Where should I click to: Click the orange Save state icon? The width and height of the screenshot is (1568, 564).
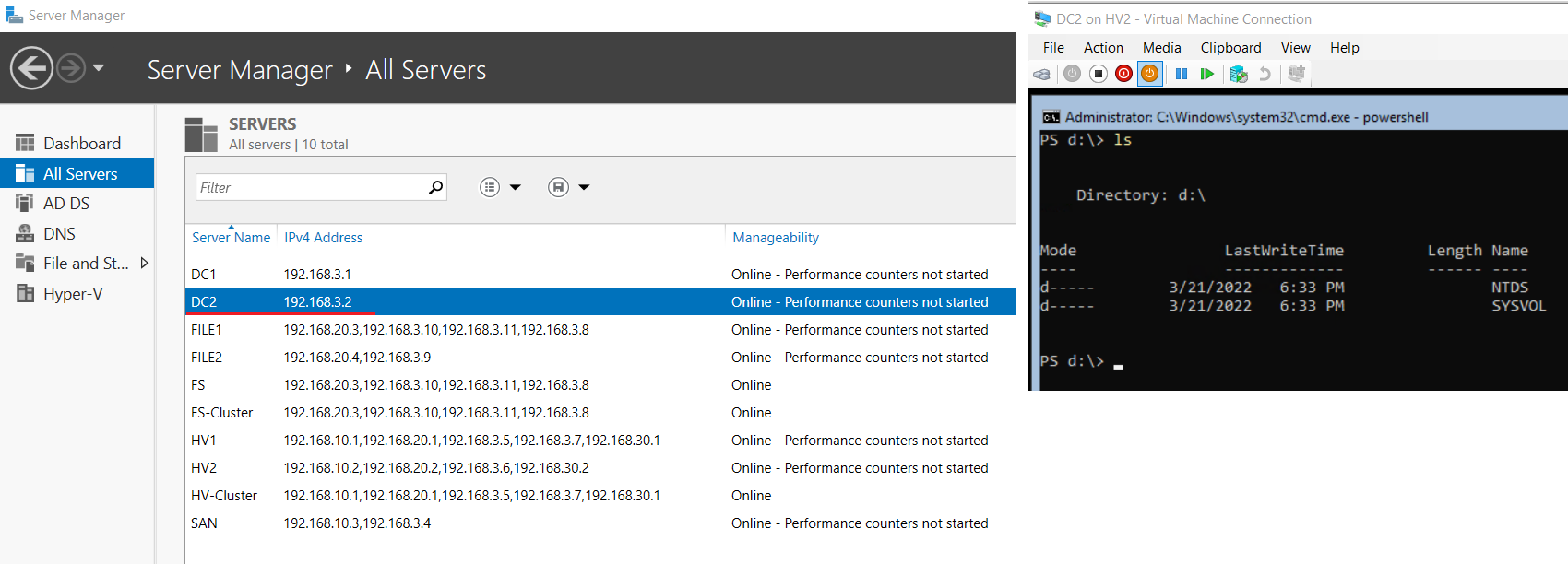pyautogui.click(x=1149, y=74)
